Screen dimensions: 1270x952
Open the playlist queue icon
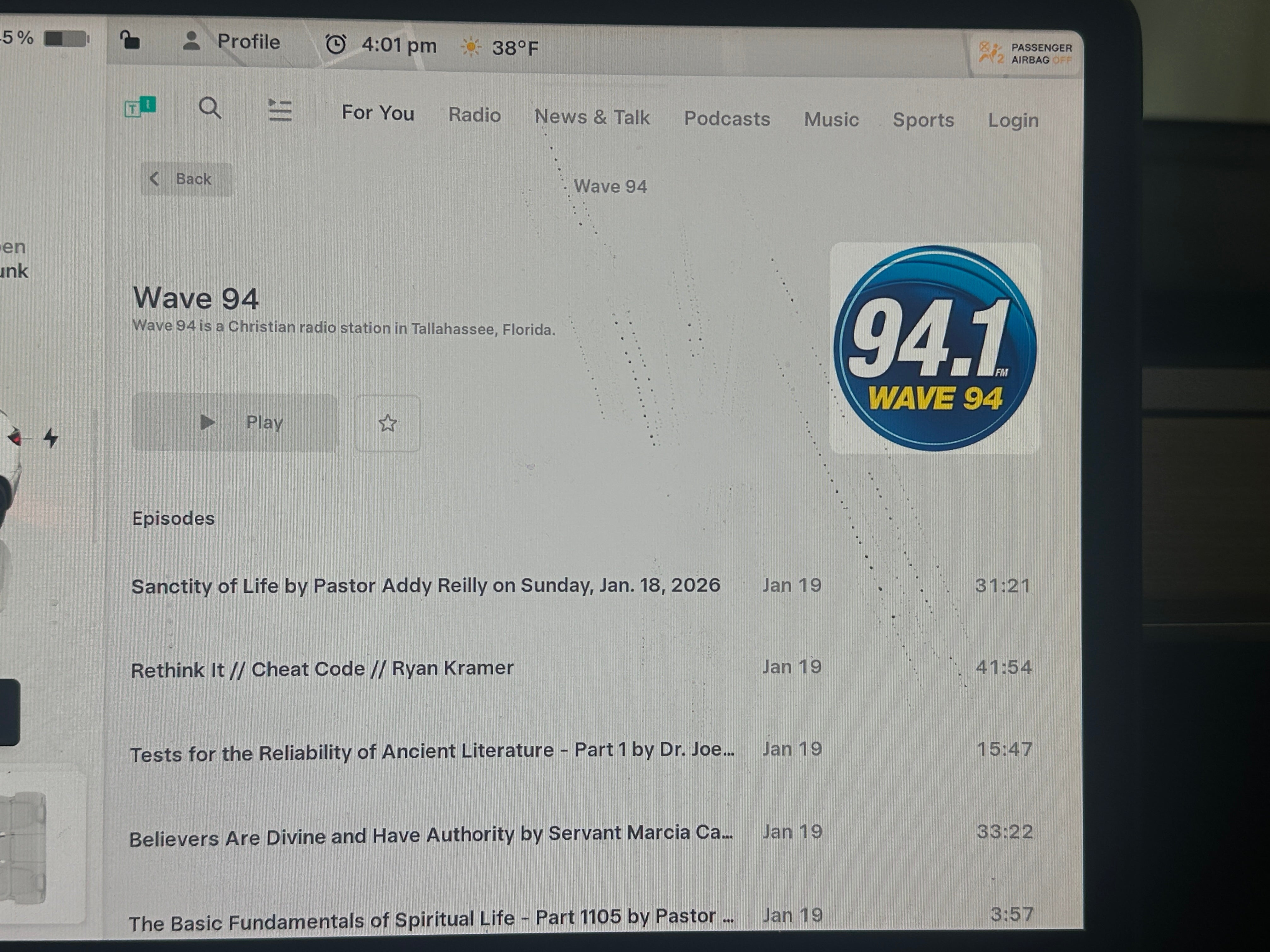point(280,110)
